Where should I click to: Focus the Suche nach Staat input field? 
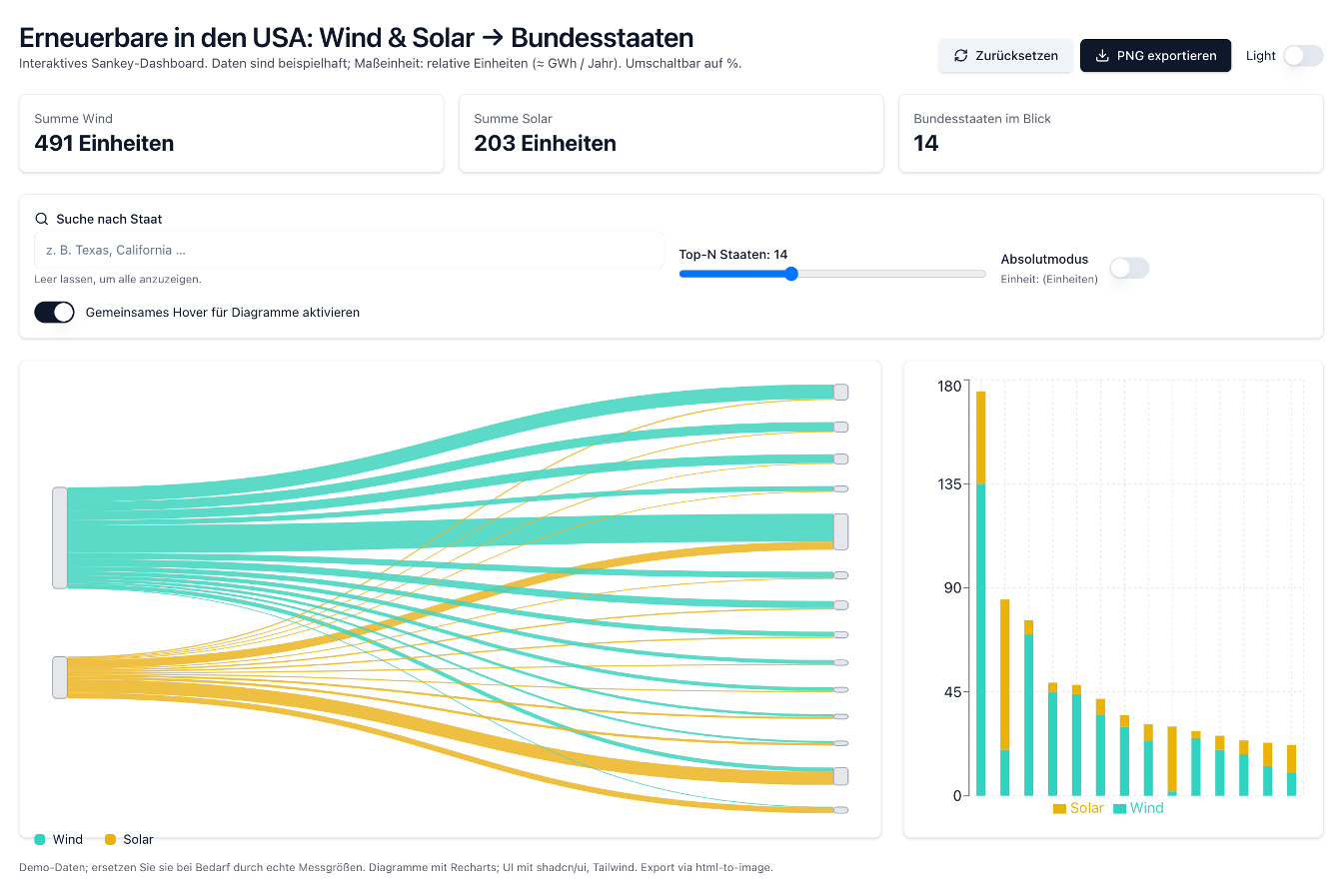pos(349,251)
